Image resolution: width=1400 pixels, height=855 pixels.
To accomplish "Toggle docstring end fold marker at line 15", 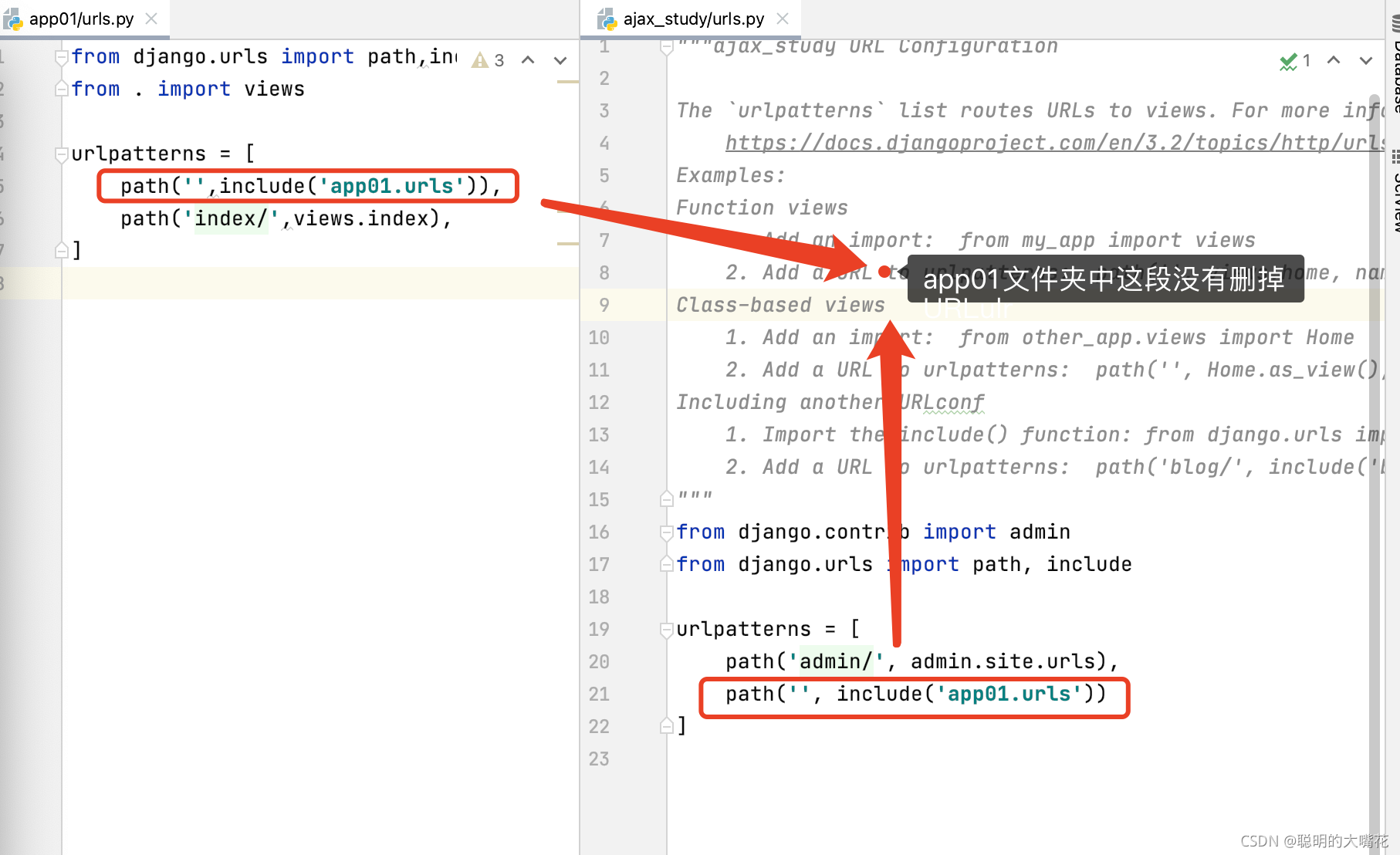I will pos(667,499).
